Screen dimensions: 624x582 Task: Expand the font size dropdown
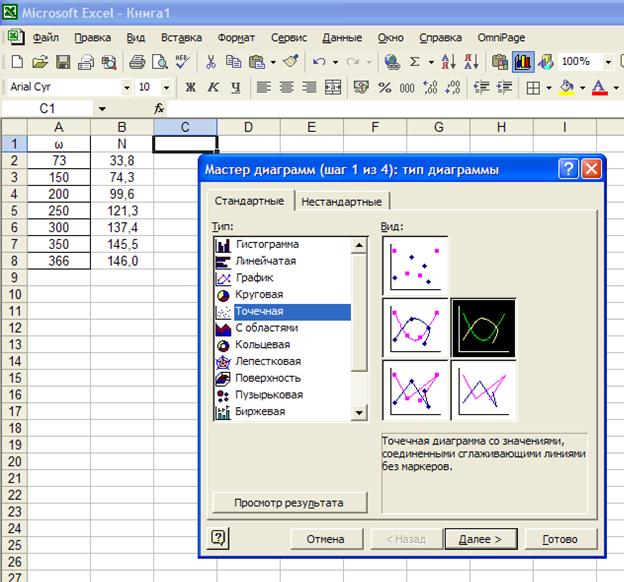click(166, 87)
